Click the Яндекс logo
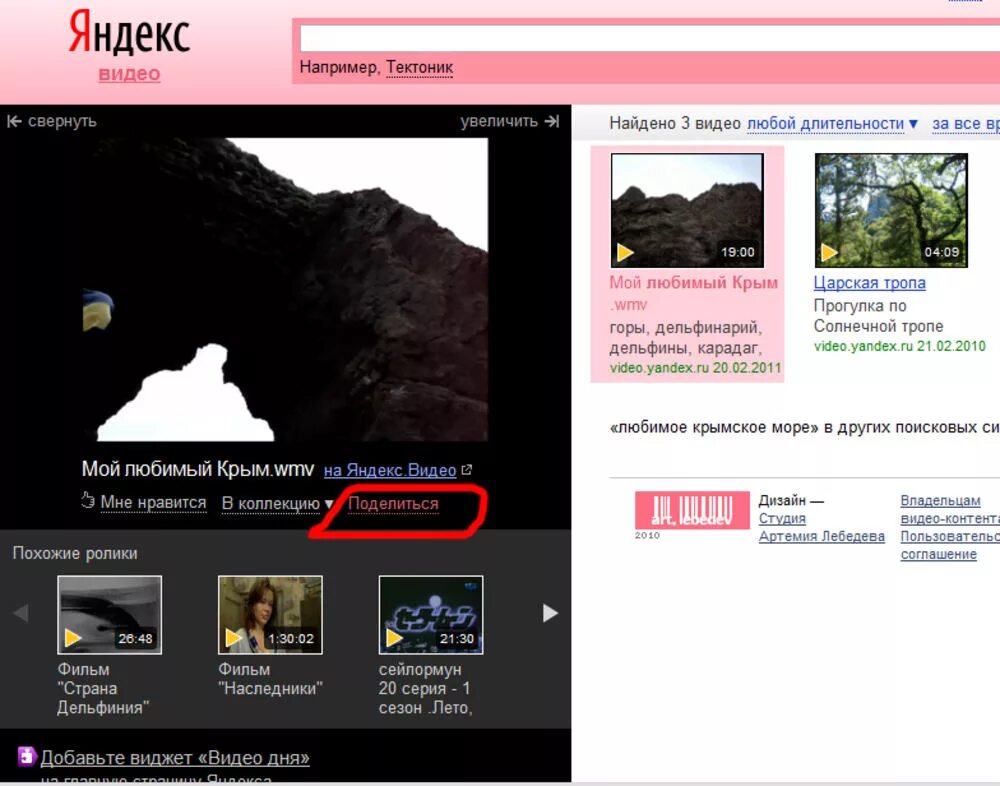This screenshot has width=1000, height=786. tap(129, 31)
